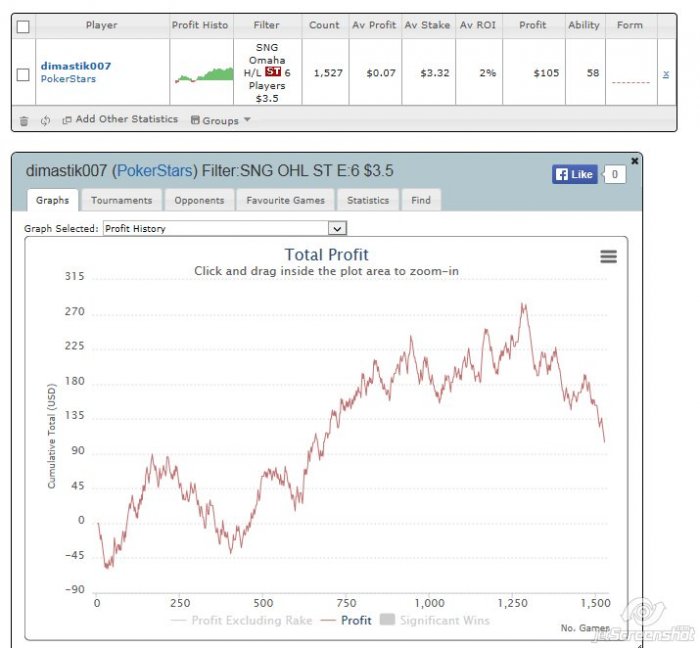The width and height of the screenshot is (700, 648).
Task: Toggle the select-all checkbox in table header
Action: [x=23, y=26]
